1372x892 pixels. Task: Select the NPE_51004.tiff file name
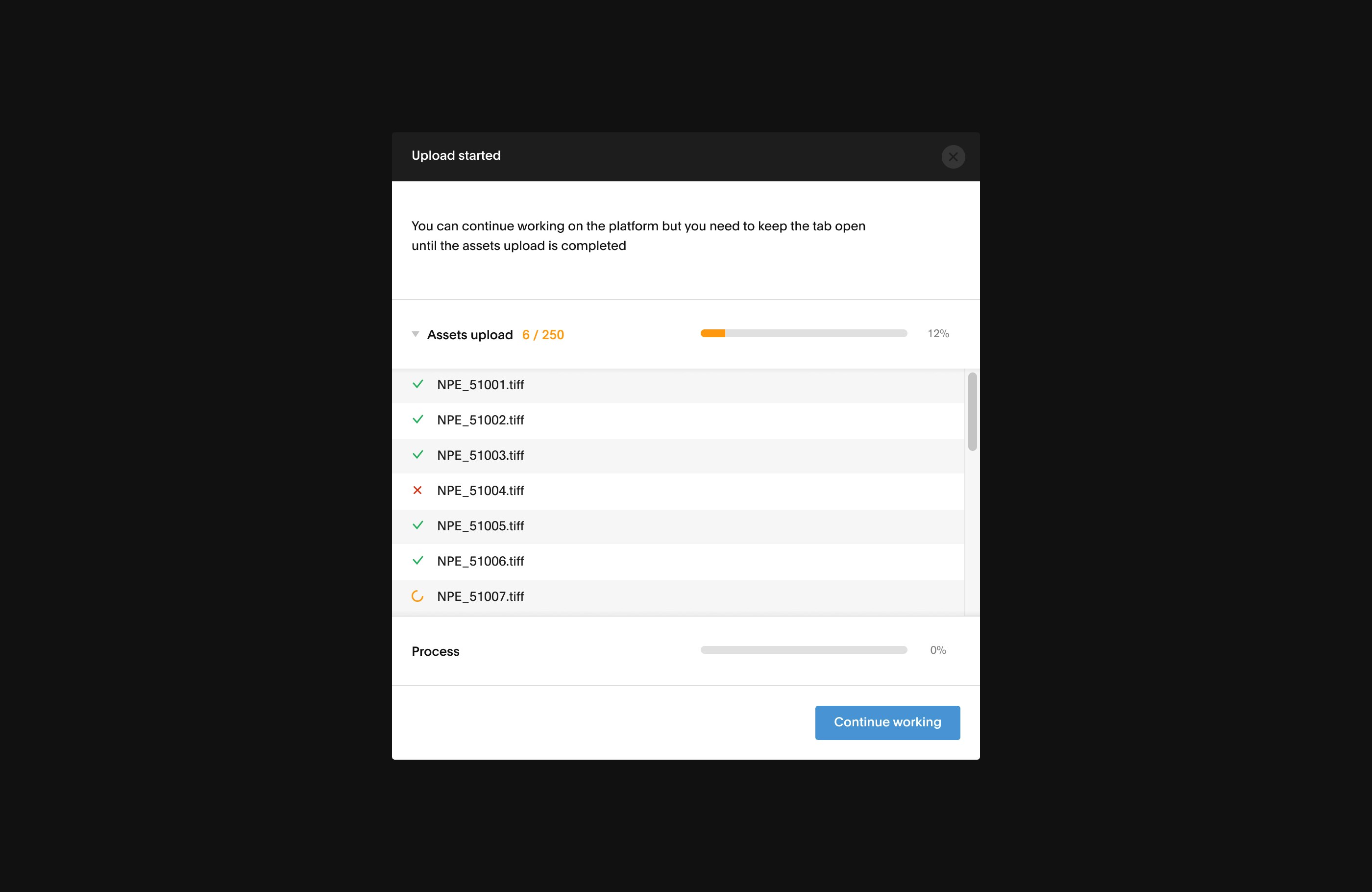coord(480,491)
